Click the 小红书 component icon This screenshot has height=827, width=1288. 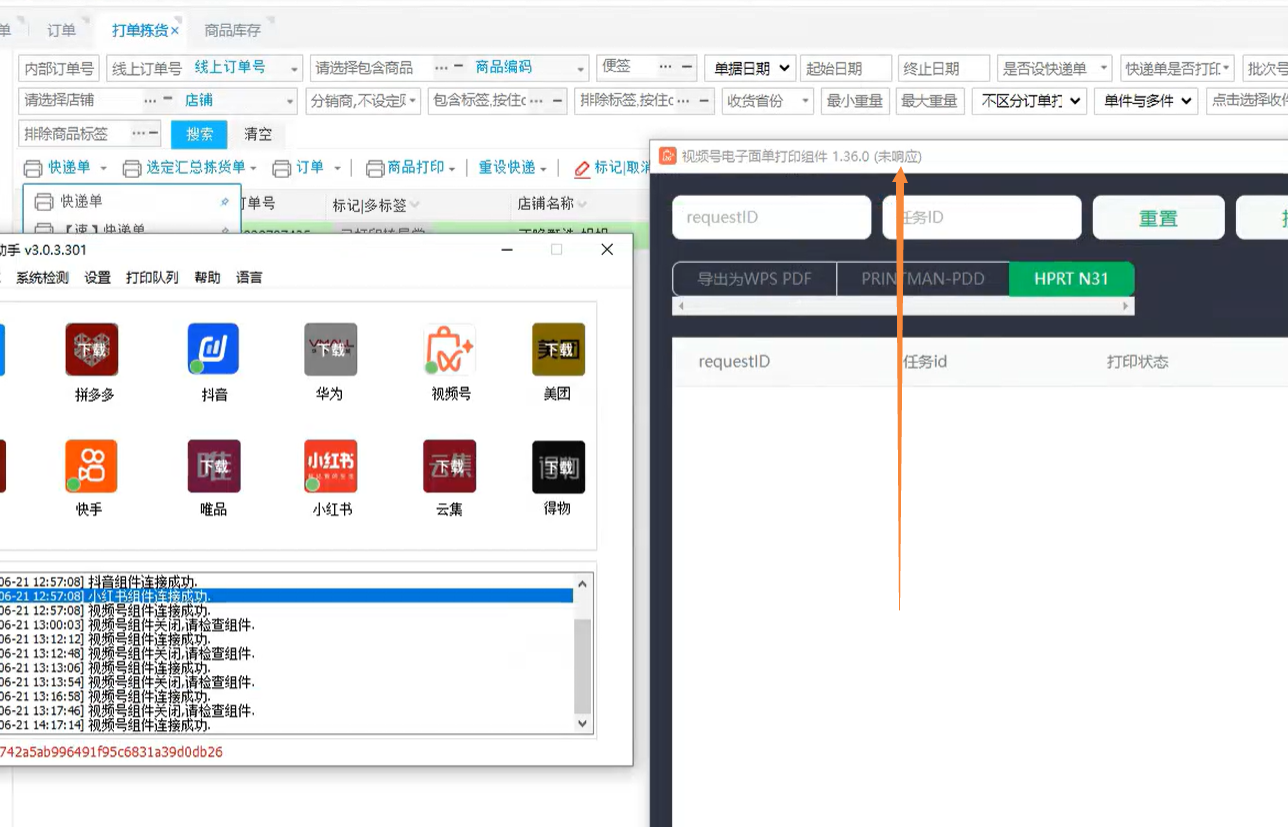(330, 466)
